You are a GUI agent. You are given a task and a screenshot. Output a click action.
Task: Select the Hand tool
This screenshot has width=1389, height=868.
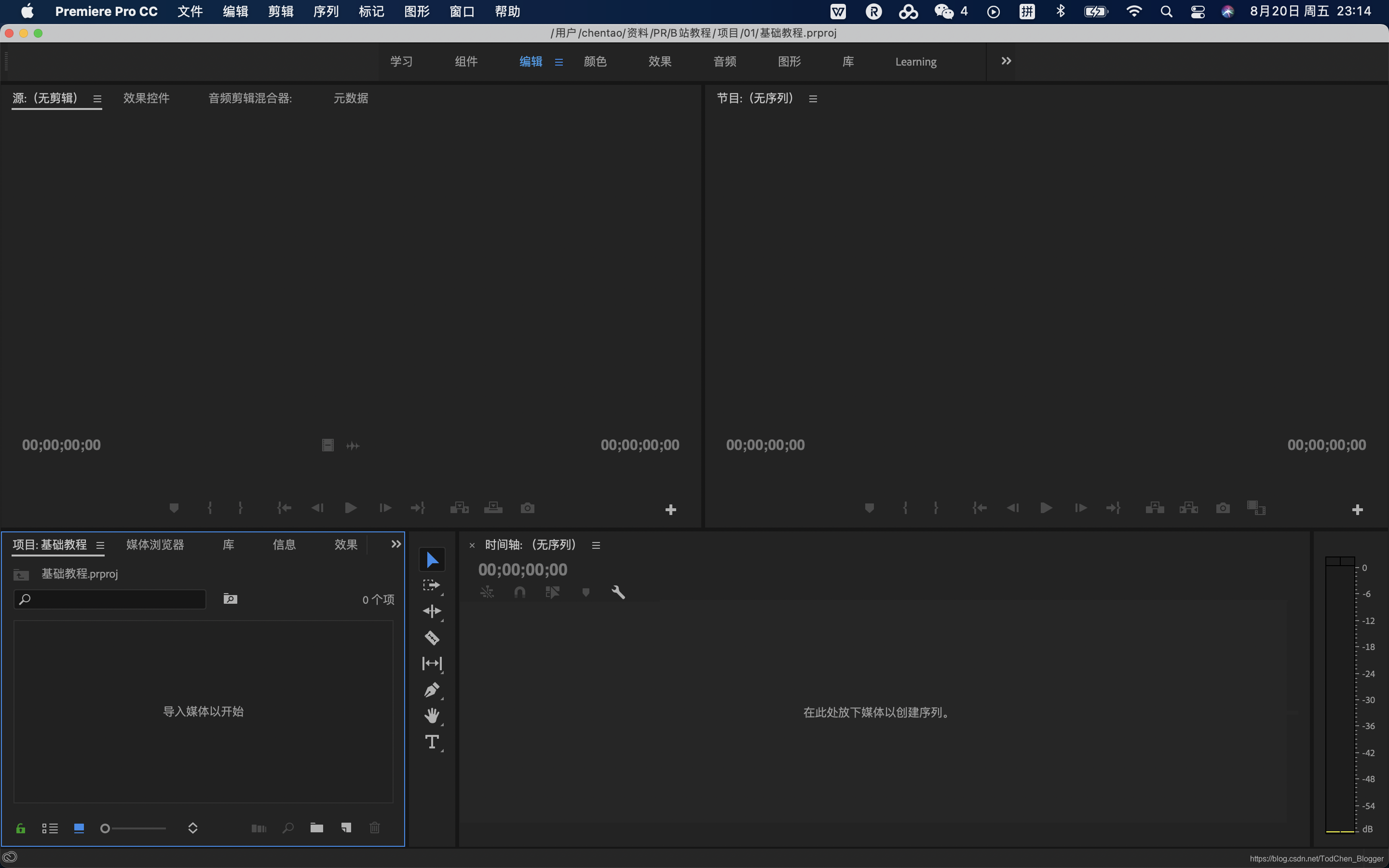click(432, 715)
